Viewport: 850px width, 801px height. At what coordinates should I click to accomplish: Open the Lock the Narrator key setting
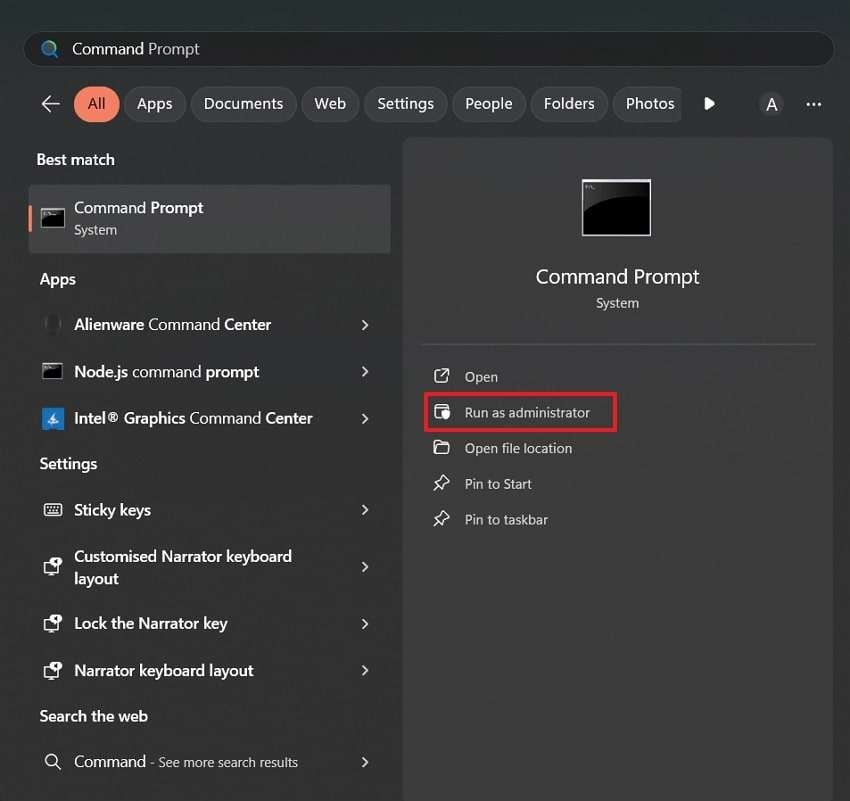click(x=209, y=624)
